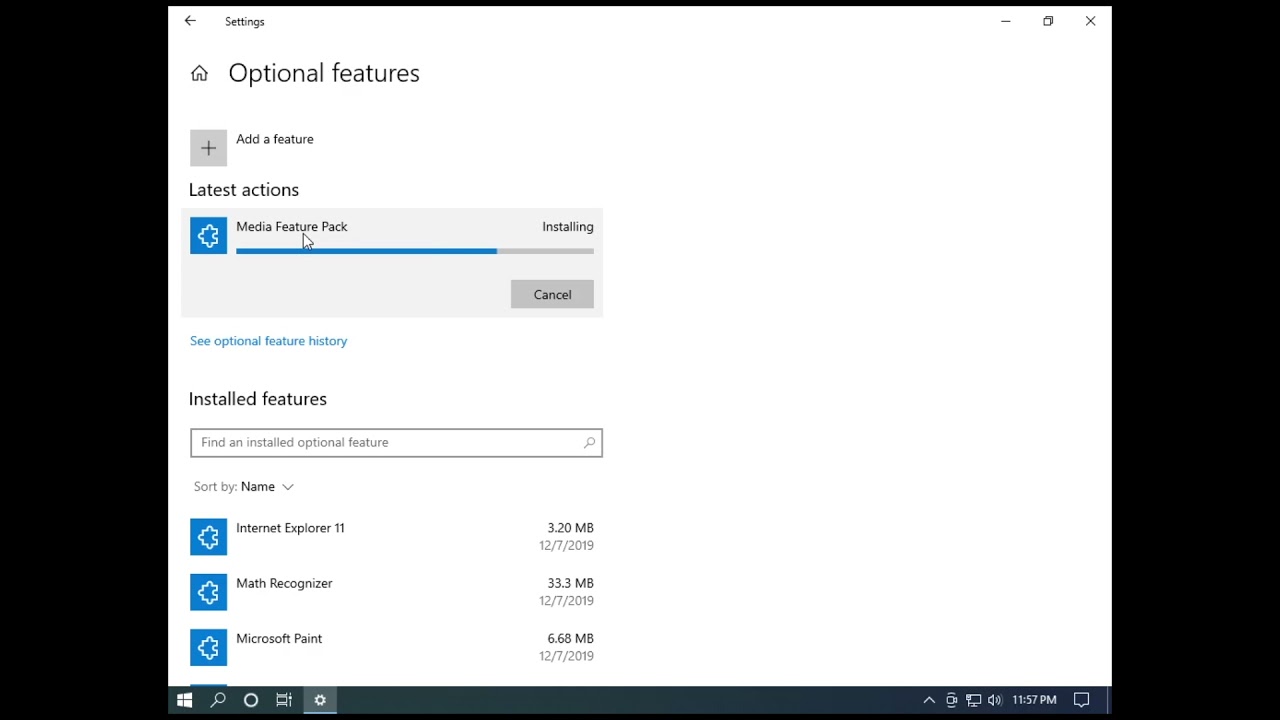
Task: Click the Media Feature Pack name
Action: (292, 227)
